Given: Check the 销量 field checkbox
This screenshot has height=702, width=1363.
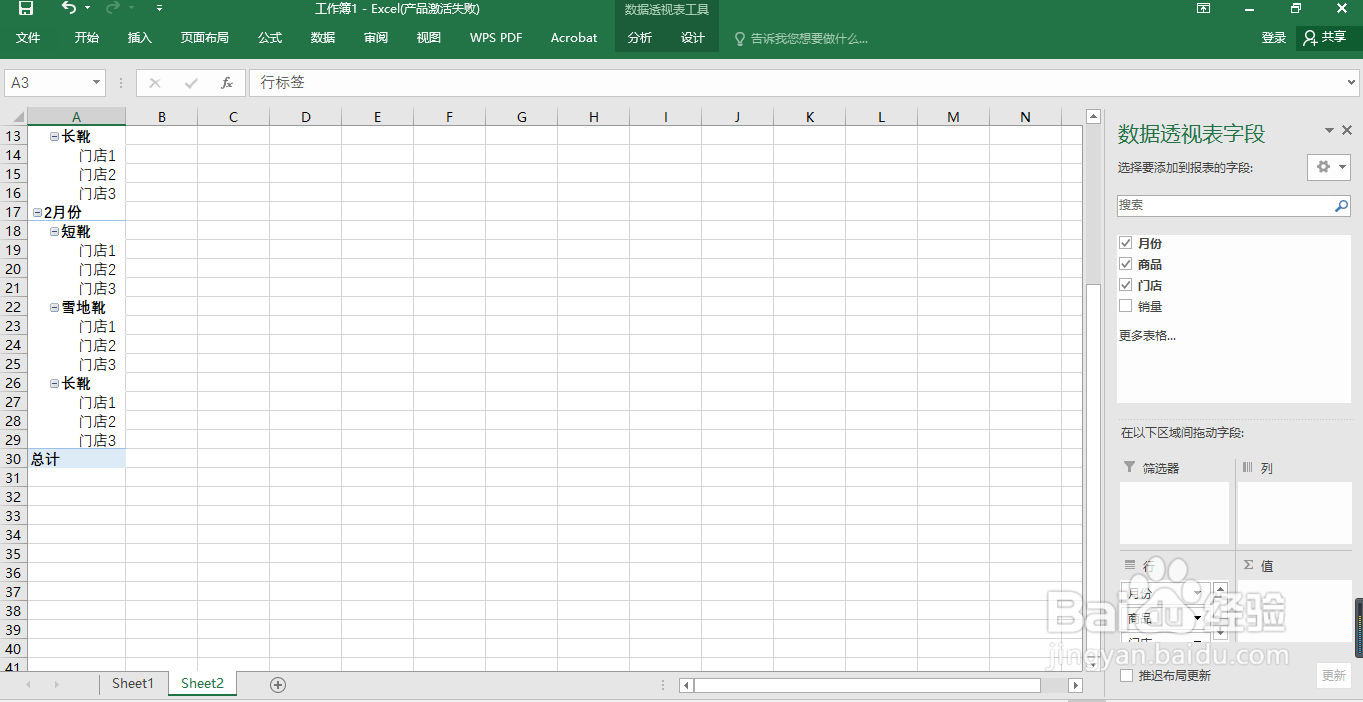Looking at the screenshot, I should [1126, 306].
